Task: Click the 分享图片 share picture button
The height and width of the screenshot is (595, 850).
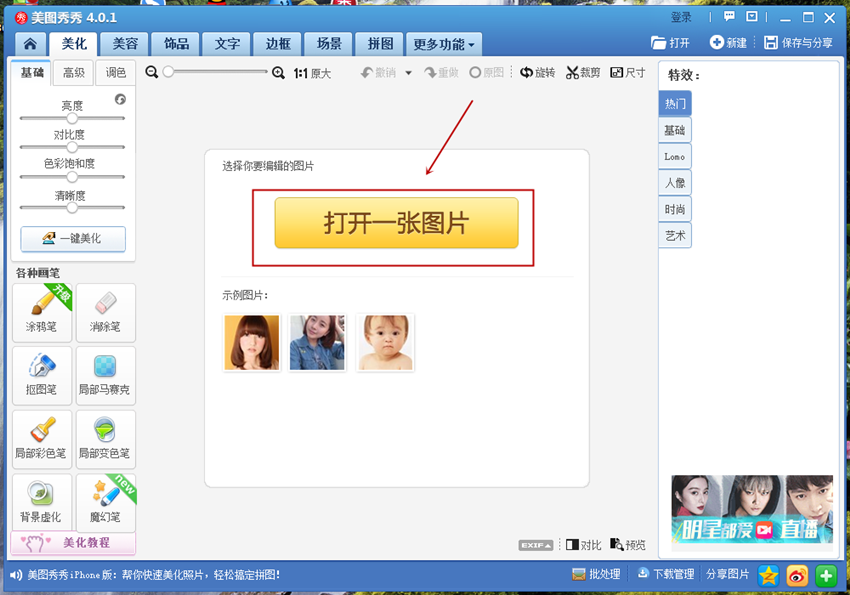Action: pyautogui.click(x=727, y=574)
